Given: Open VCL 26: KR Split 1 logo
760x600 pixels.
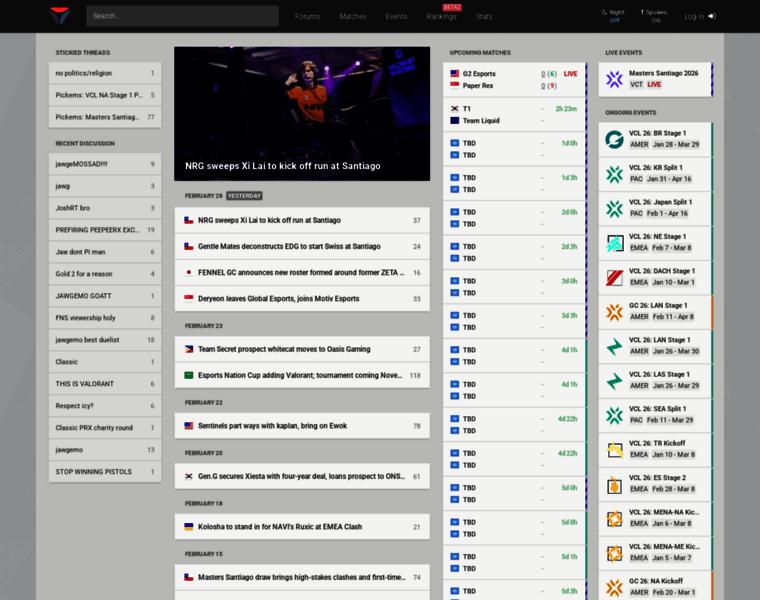Looking at the screenshot, I should tap(614, 174).
